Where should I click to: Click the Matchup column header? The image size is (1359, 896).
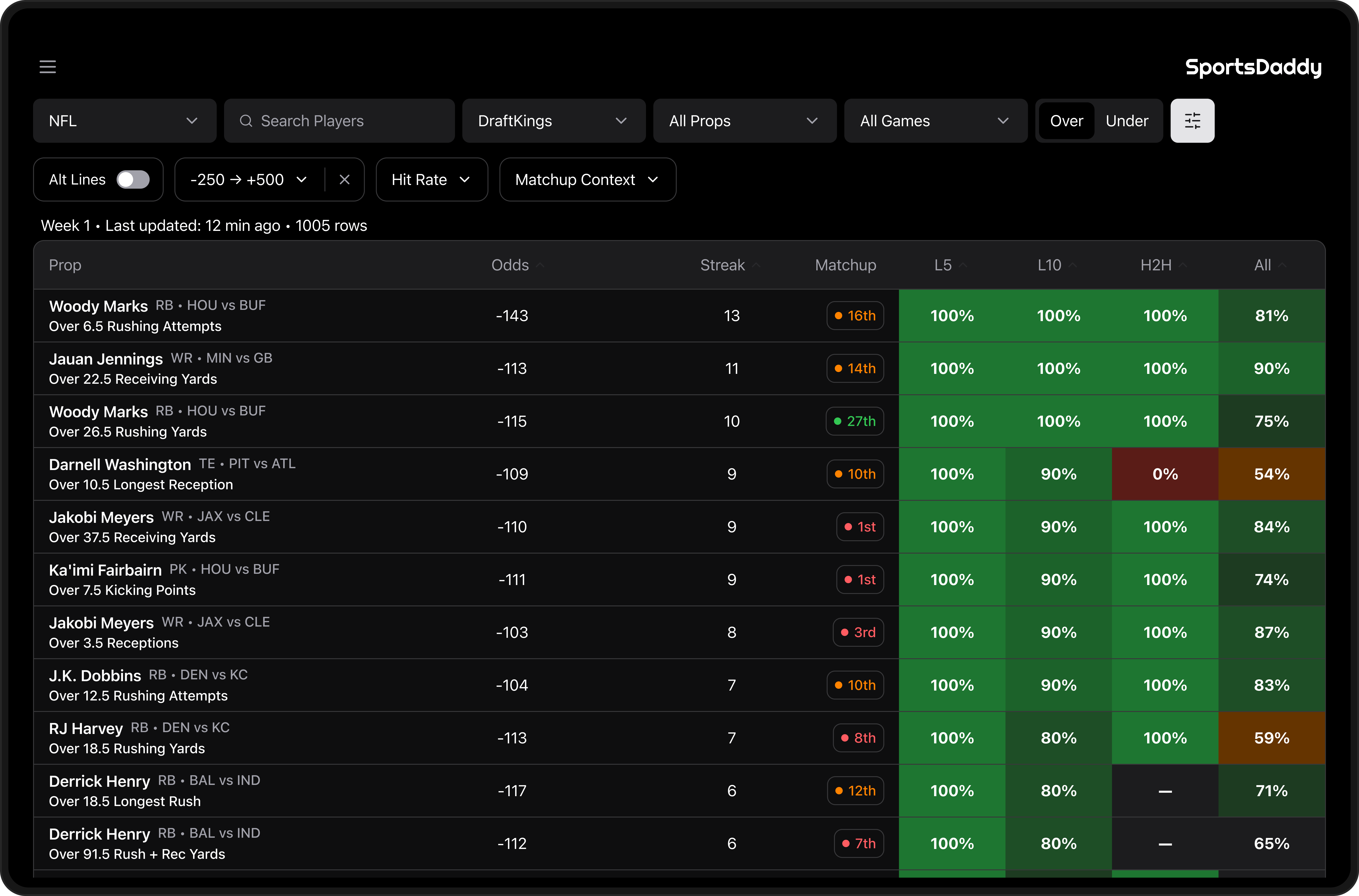(x=845, y=265)
